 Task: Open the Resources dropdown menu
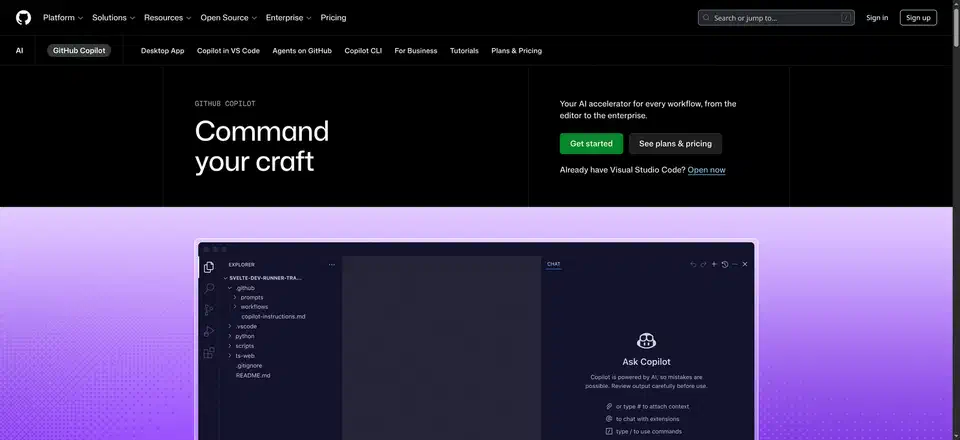(x=168, y=18)
